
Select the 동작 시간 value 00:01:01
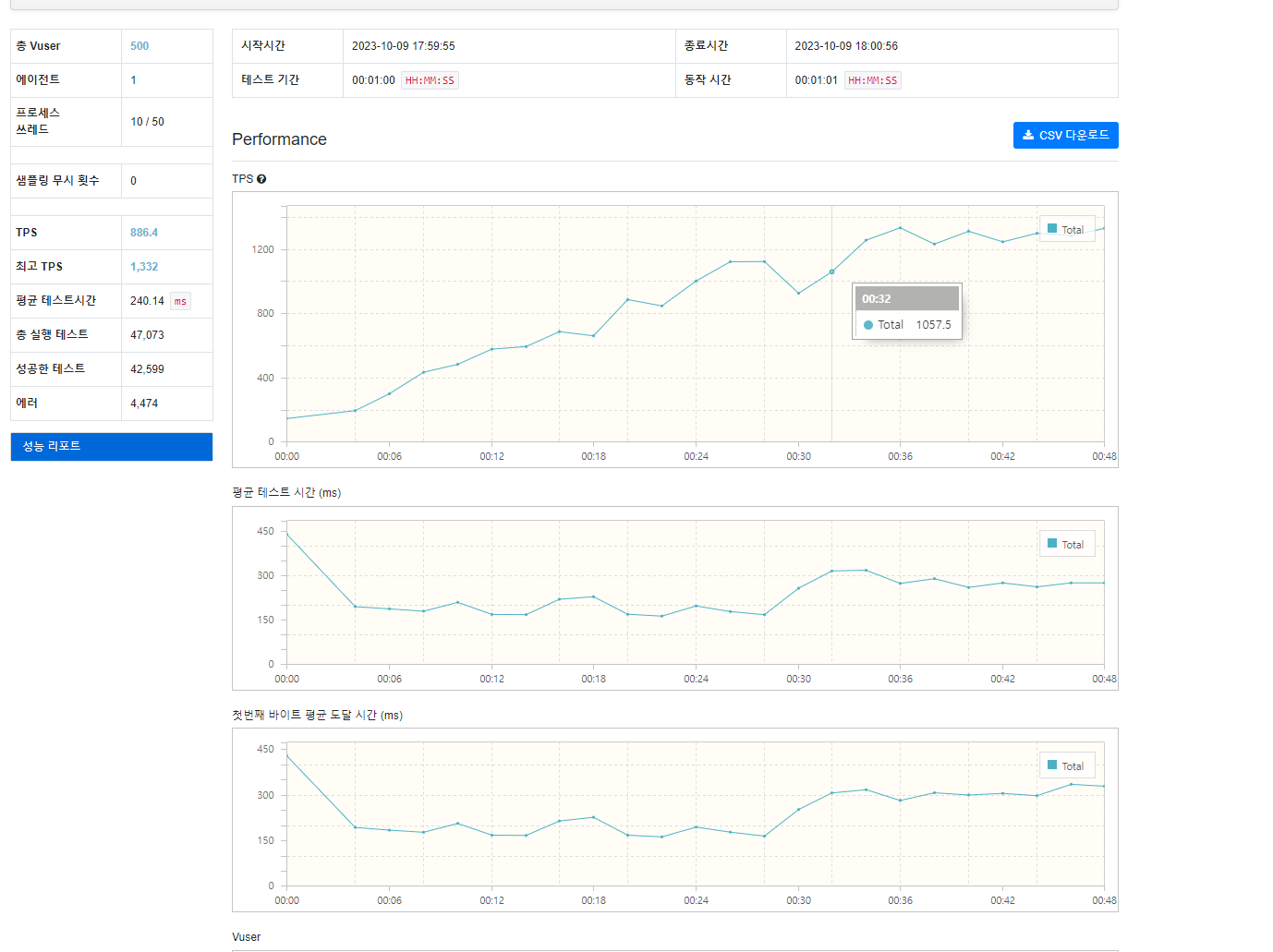point(817,80)
